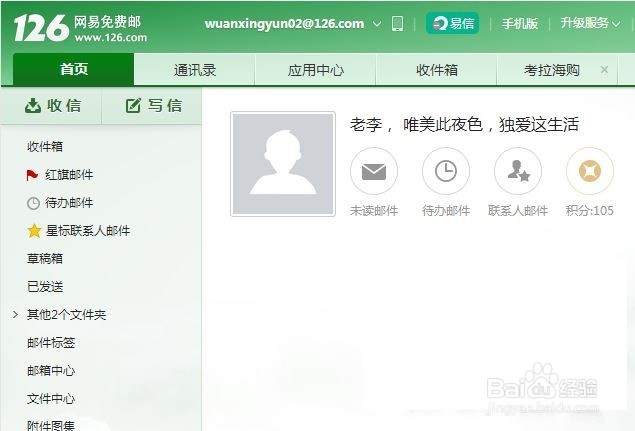The height and width of the screenshot is (431, 635).
Task: Click the 联系人邮件 label
Action: [518, 211]
